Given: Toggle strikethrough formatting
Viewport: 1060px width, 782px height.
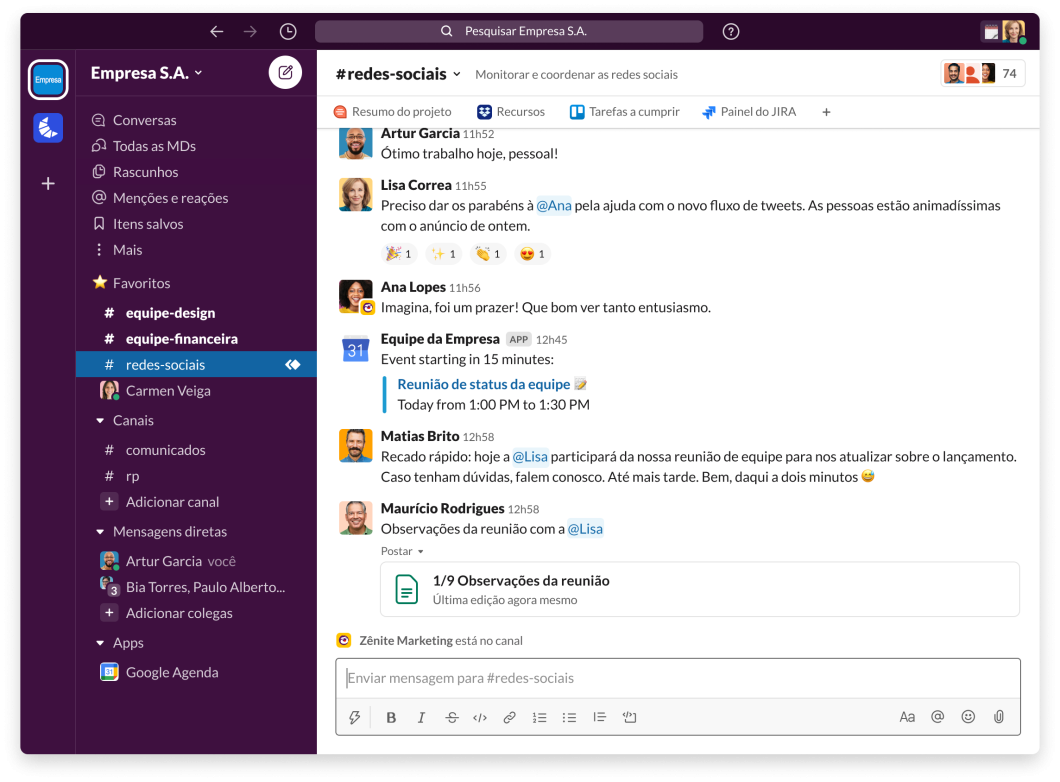Looking at the screenshot, I should point(452,717).
